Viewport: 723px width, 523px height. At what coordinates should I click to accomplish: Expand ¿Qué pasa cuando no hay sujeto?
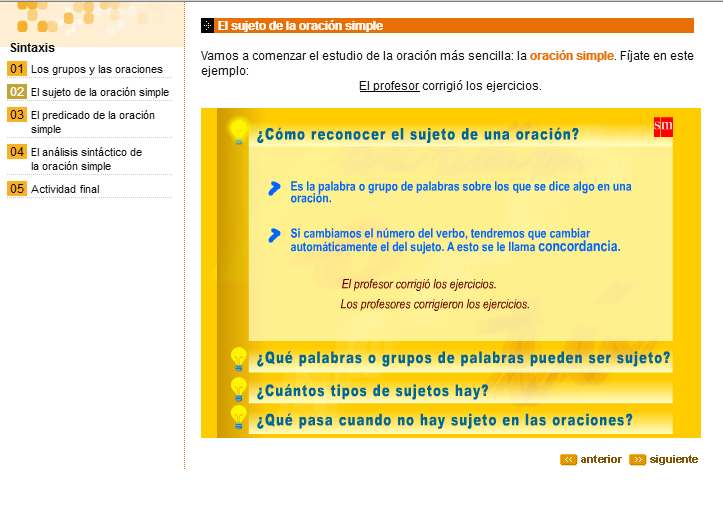click(444, 420)
